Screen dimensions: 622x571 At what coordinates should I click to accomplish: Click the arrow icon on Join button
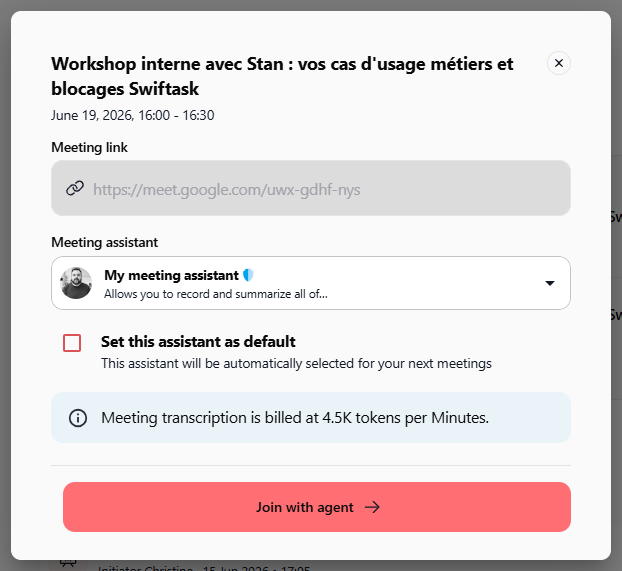pos(372,507)
